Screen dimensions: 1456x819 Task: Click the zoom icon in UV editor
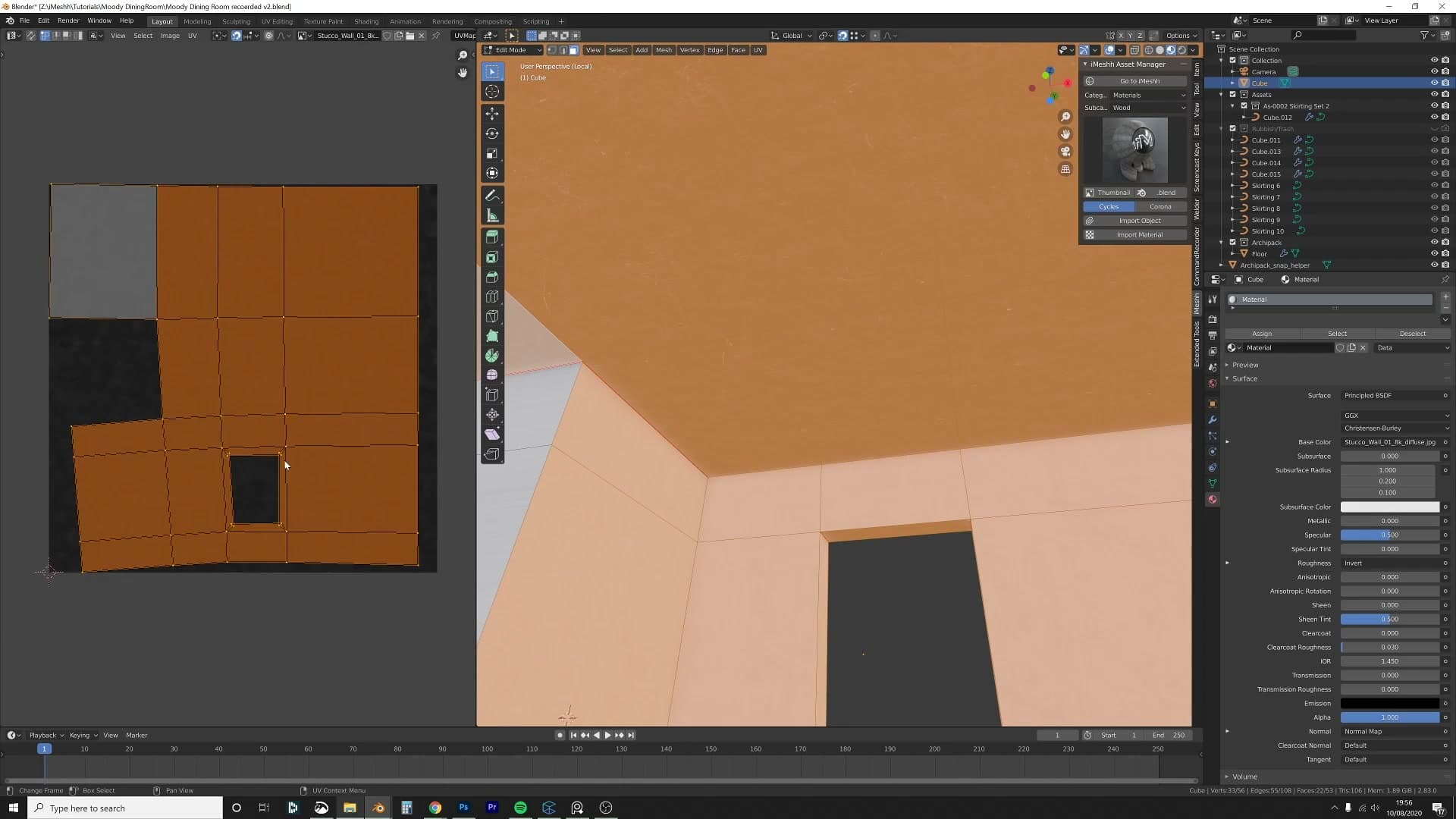[x=463, y=55]
